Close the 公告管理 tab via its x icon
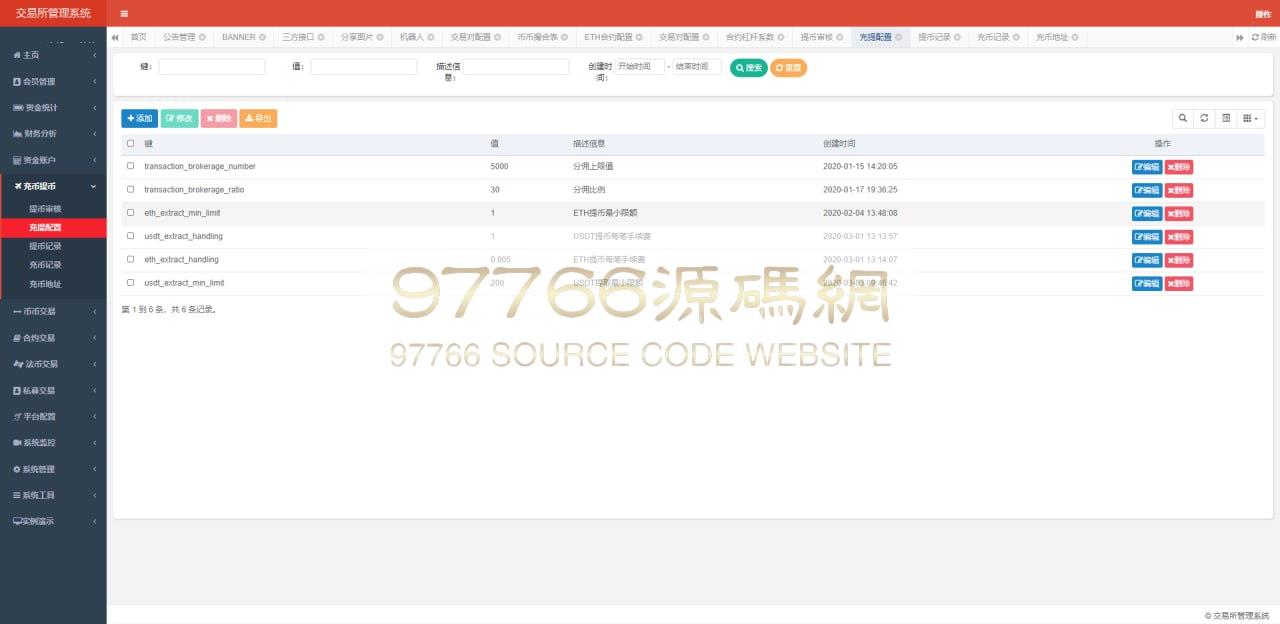 (202, 37)
